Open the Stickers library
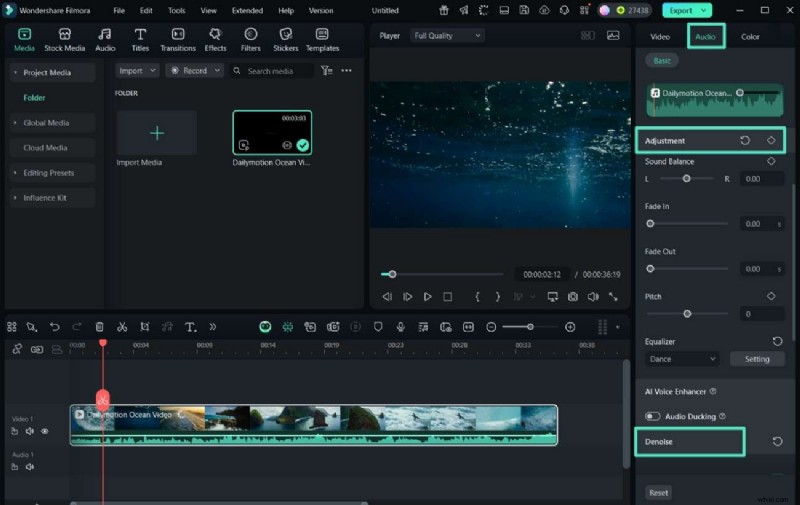The width and height of the screenshot is (800, 505). pyautogui.click(x=286, y=39)
